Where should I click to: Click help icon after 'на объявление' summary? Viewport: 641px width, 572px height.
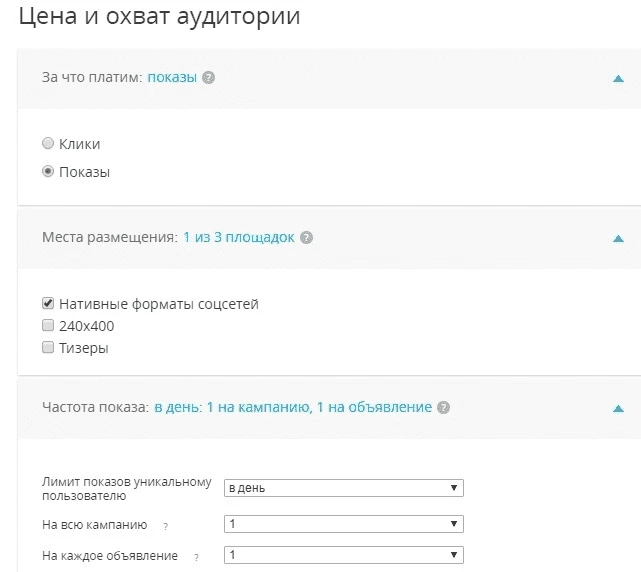(x=444, y=407)
